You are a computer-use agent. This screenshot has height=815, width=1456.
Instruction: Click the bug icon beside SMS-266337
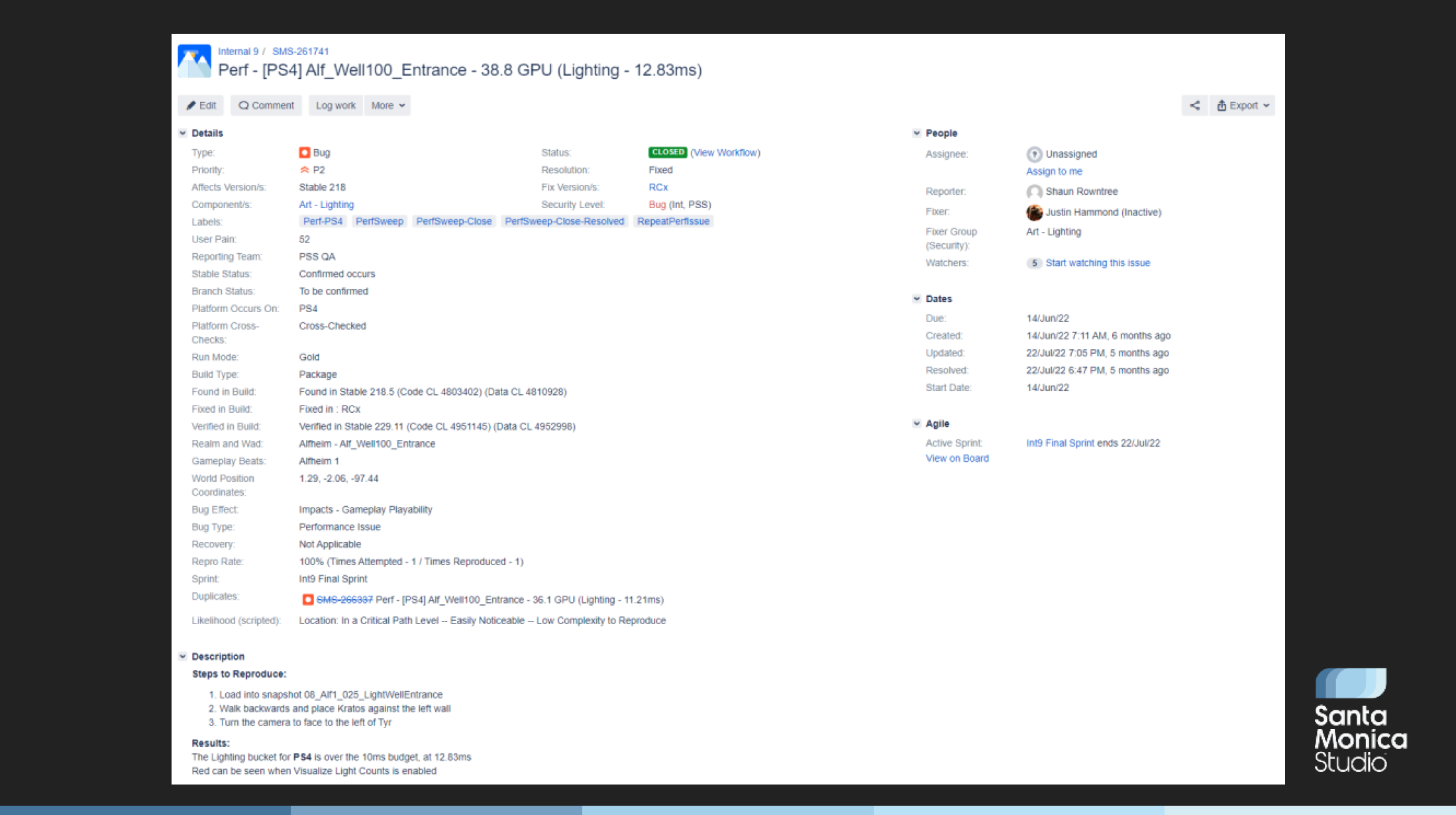pos(308,600)
